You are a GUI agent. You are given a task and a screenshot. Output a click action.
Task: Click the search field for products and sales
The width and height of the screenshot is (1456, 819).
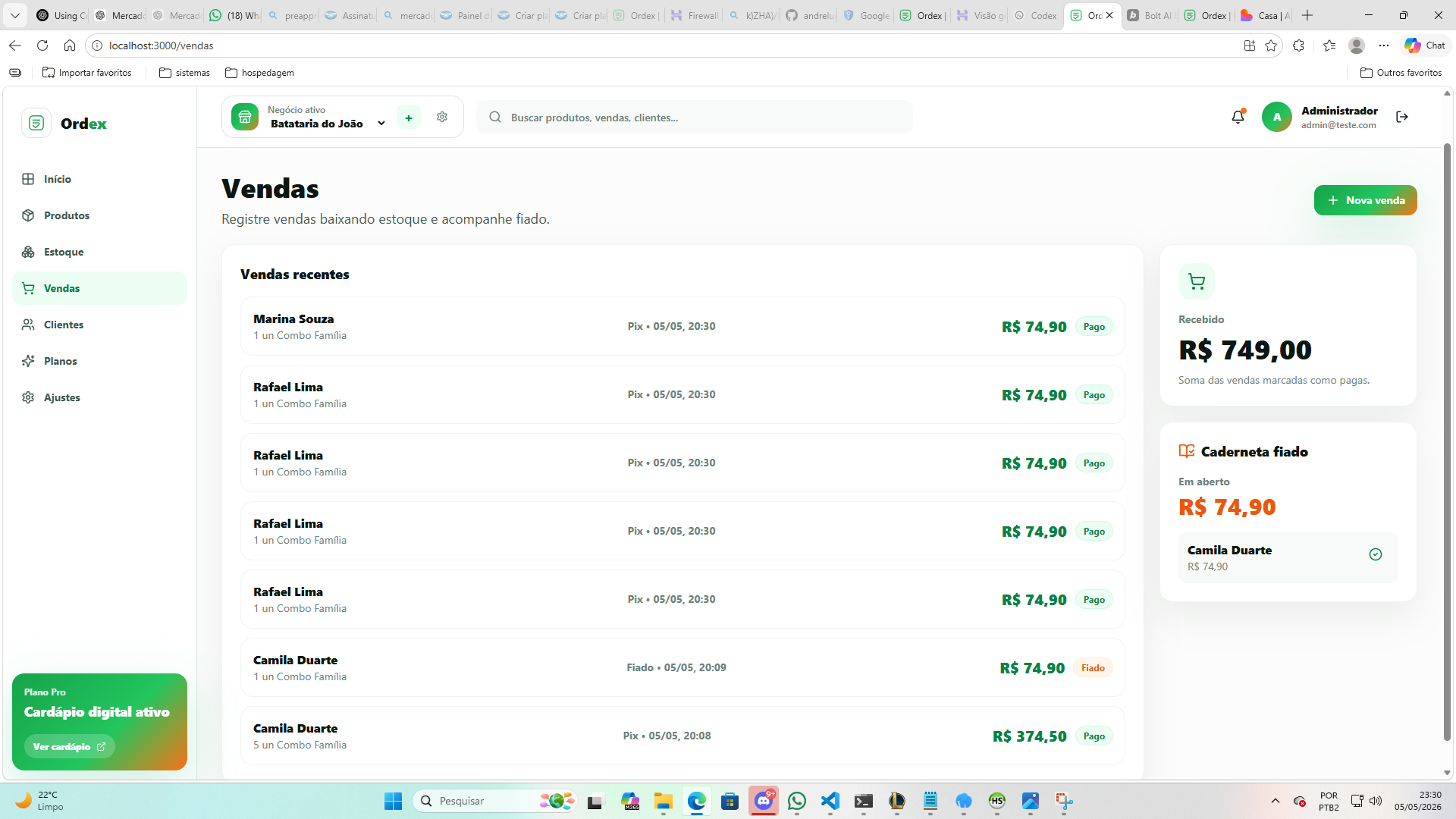point(695,117)
